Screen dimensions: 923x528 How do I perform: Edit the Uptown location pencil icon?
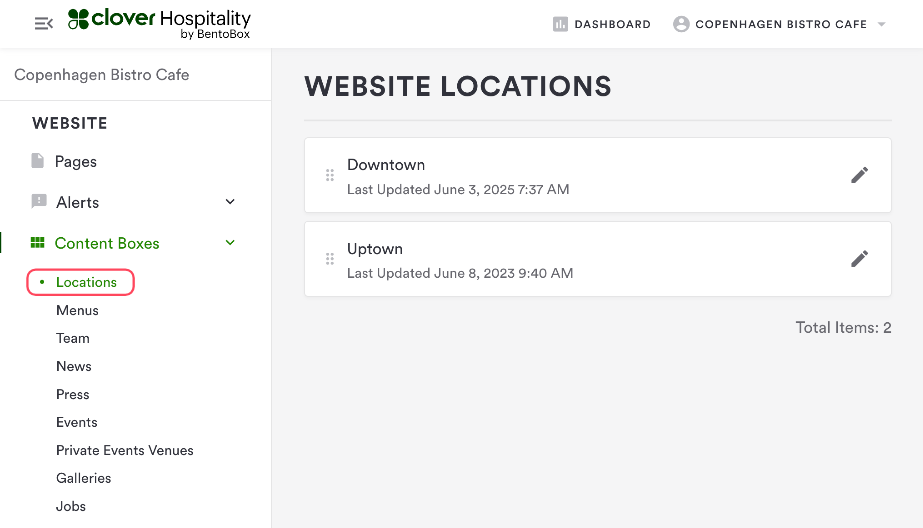tap(859, 259)
